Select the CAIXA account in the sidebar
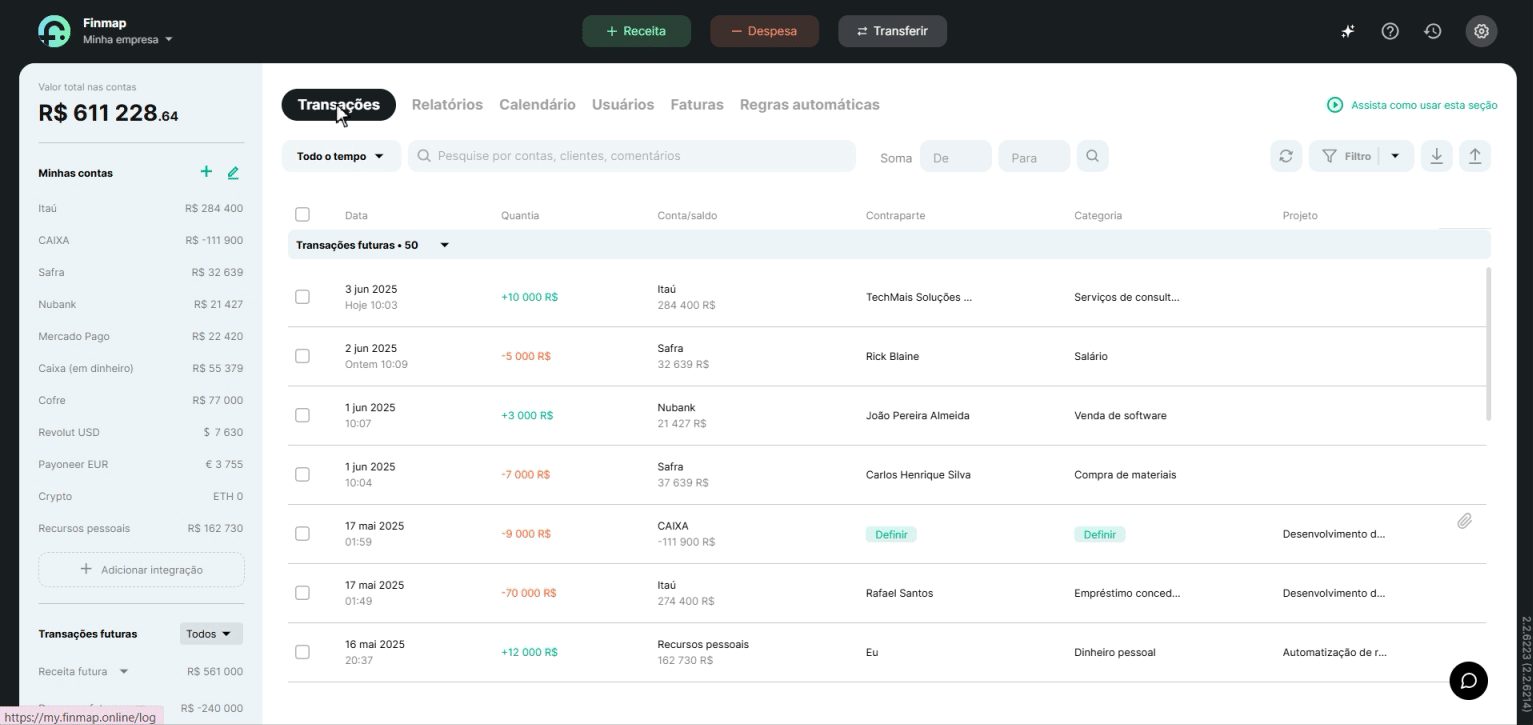This screenshot has height=725, width=1533. tap(141, 241)
